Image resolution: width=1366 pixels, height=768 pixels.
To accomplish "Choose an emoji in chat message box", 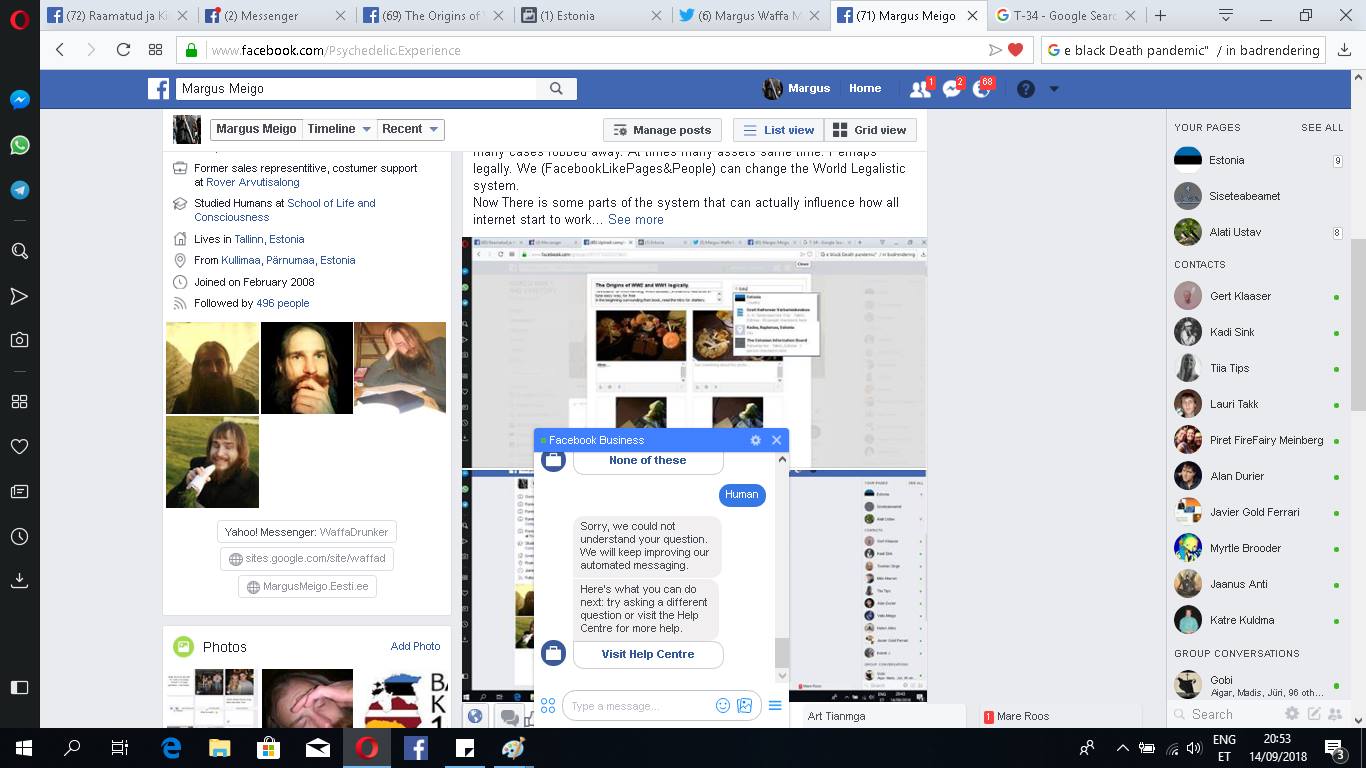I will click(x=723, y=706).
